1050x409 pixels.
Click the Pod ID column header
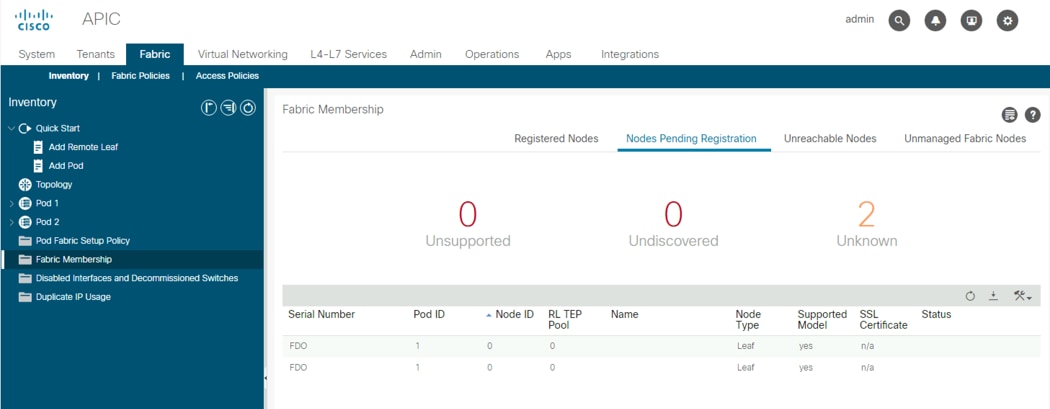point(429,315)
